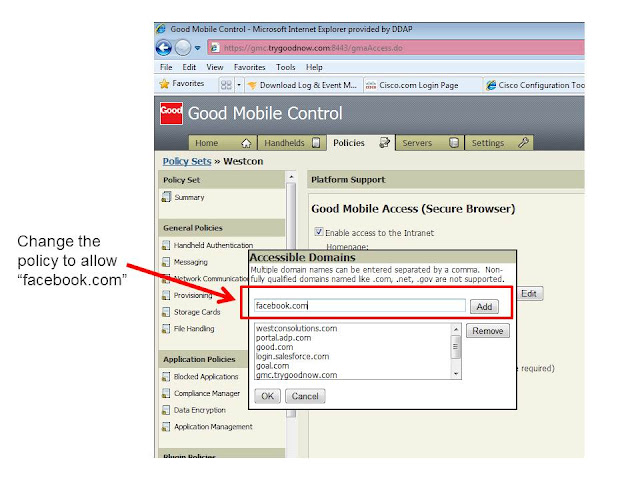Viewport: 640px width, 480px height.
Task: Click the Summary page icon
Action: pyautogui.click(x=166, y=197)
